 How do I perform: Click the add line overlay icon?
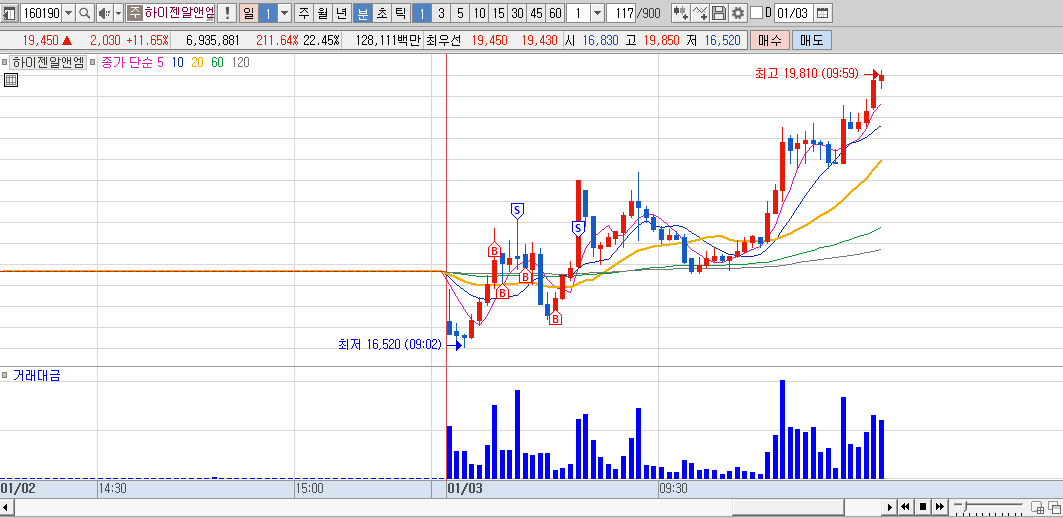click(x=700, y=13)
